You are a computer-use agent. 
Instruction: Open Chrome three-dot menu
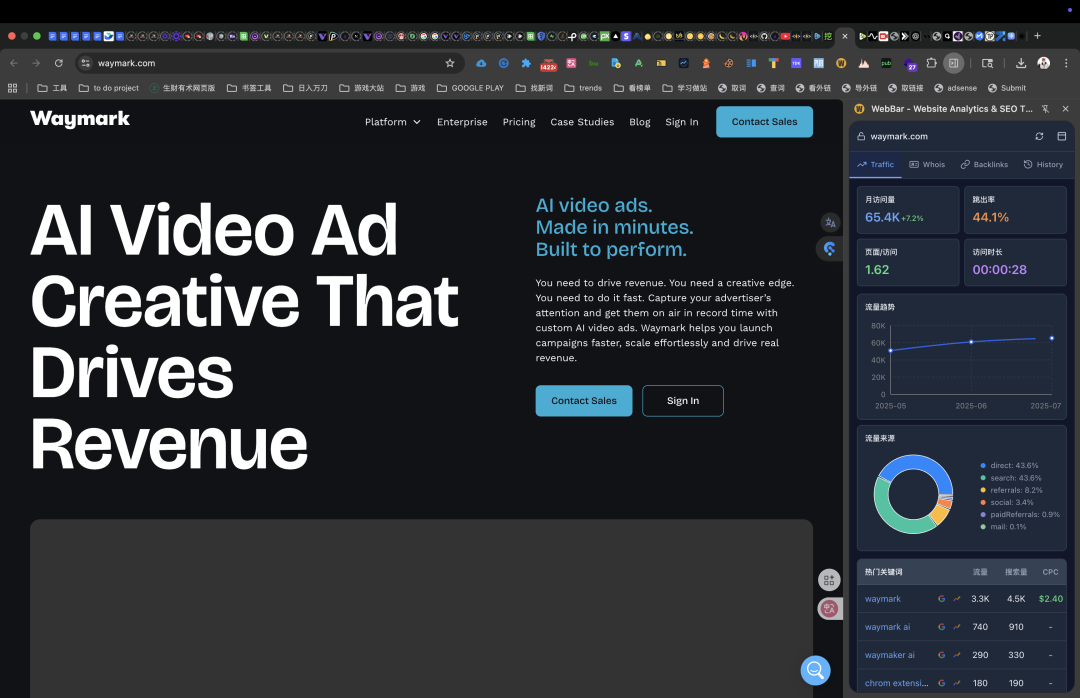click(1066, 63)
